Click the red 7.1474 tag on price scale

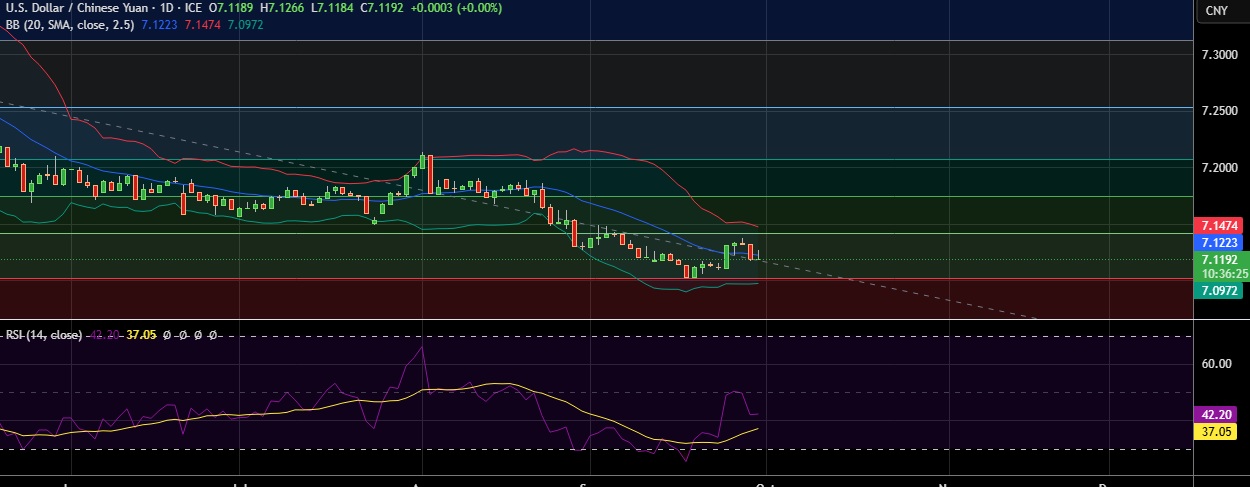pyautogui.click(x=1221, y=226)
